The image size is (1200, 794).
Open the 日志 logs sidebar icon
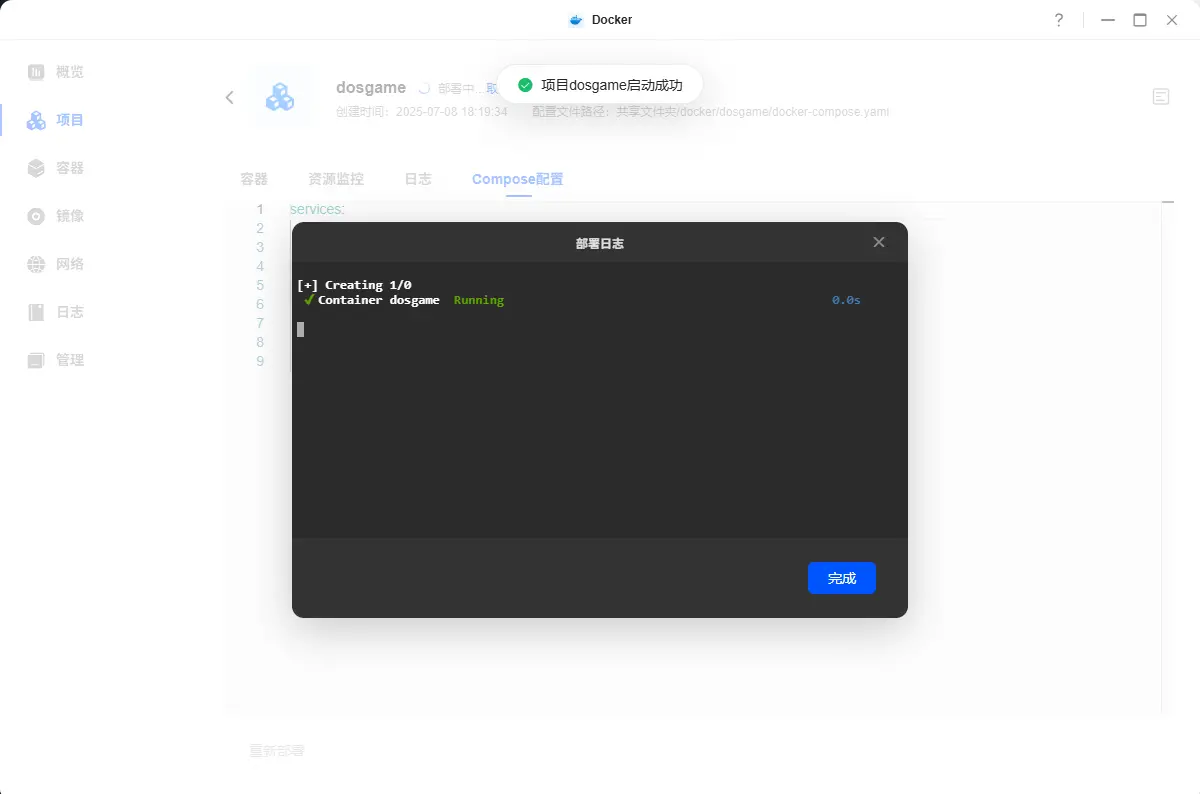coord(37,312)
